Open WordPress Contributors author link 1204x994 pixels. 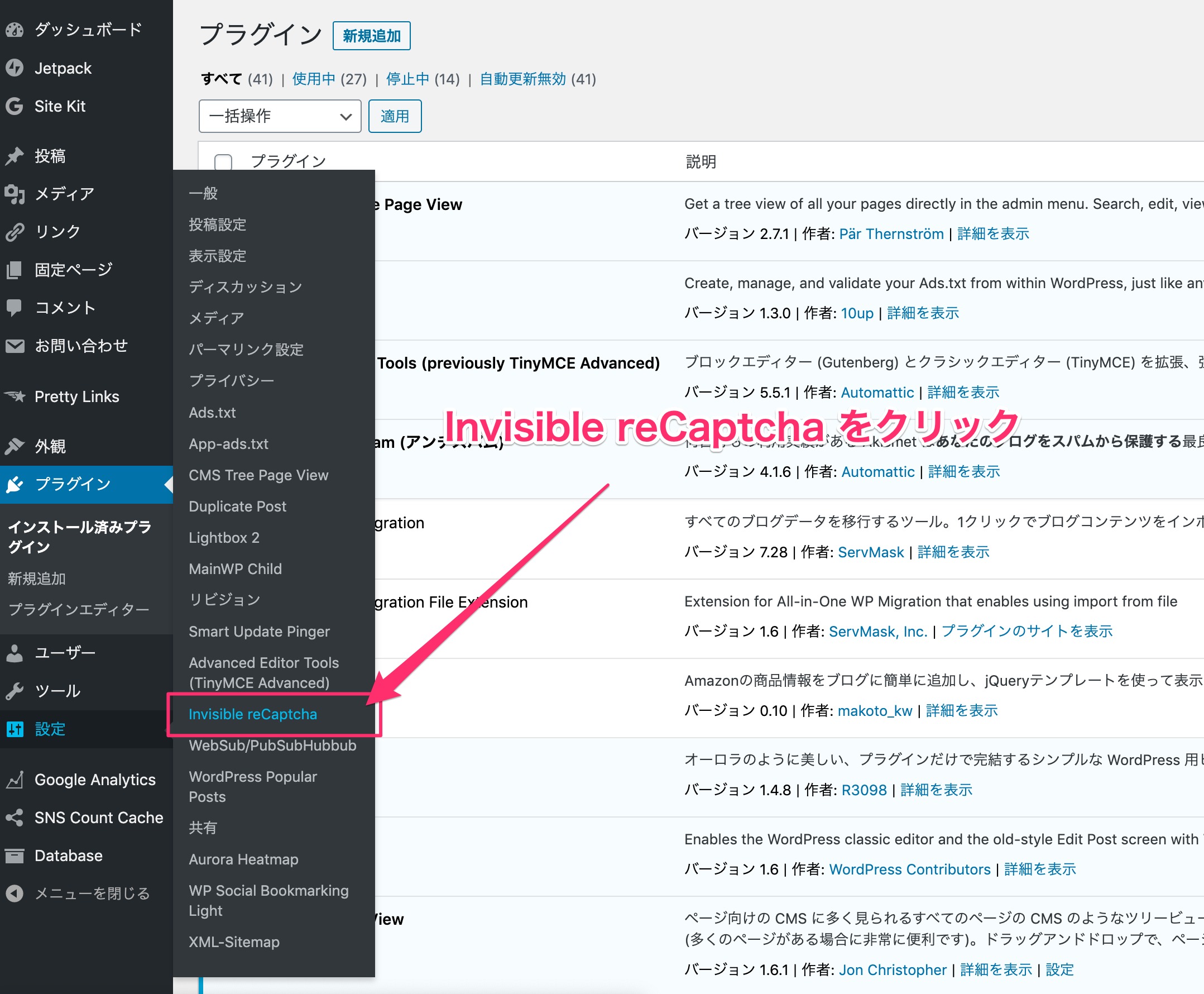(909, 869)
